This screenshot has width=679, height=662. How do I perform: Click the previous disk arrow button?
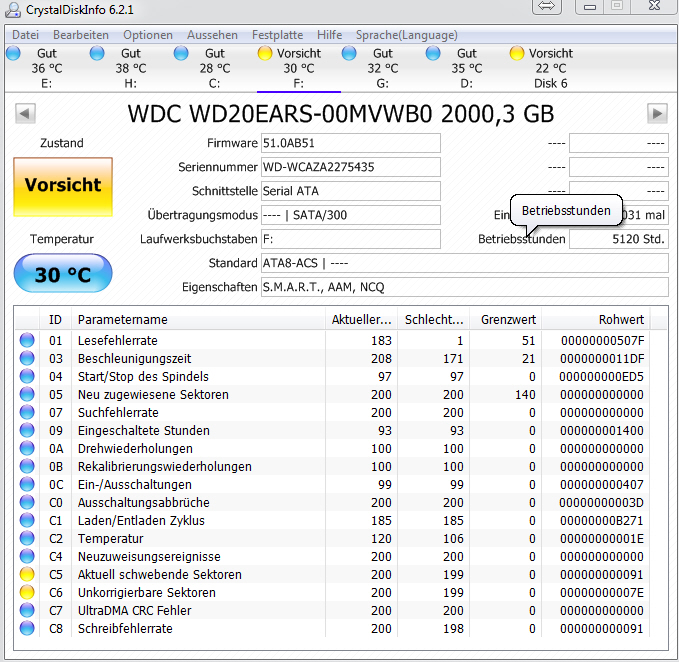pos(25,114)
